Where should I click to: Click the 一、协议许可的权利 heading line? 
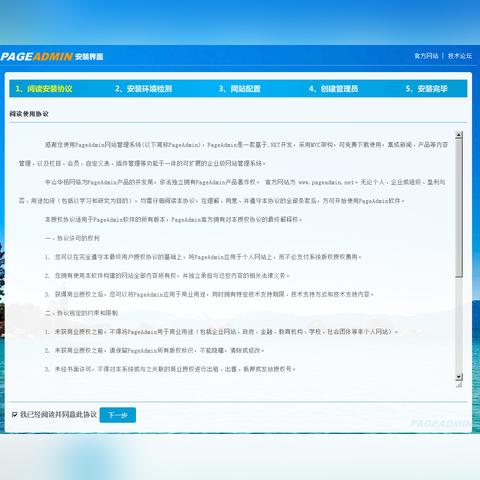point(72,238)
